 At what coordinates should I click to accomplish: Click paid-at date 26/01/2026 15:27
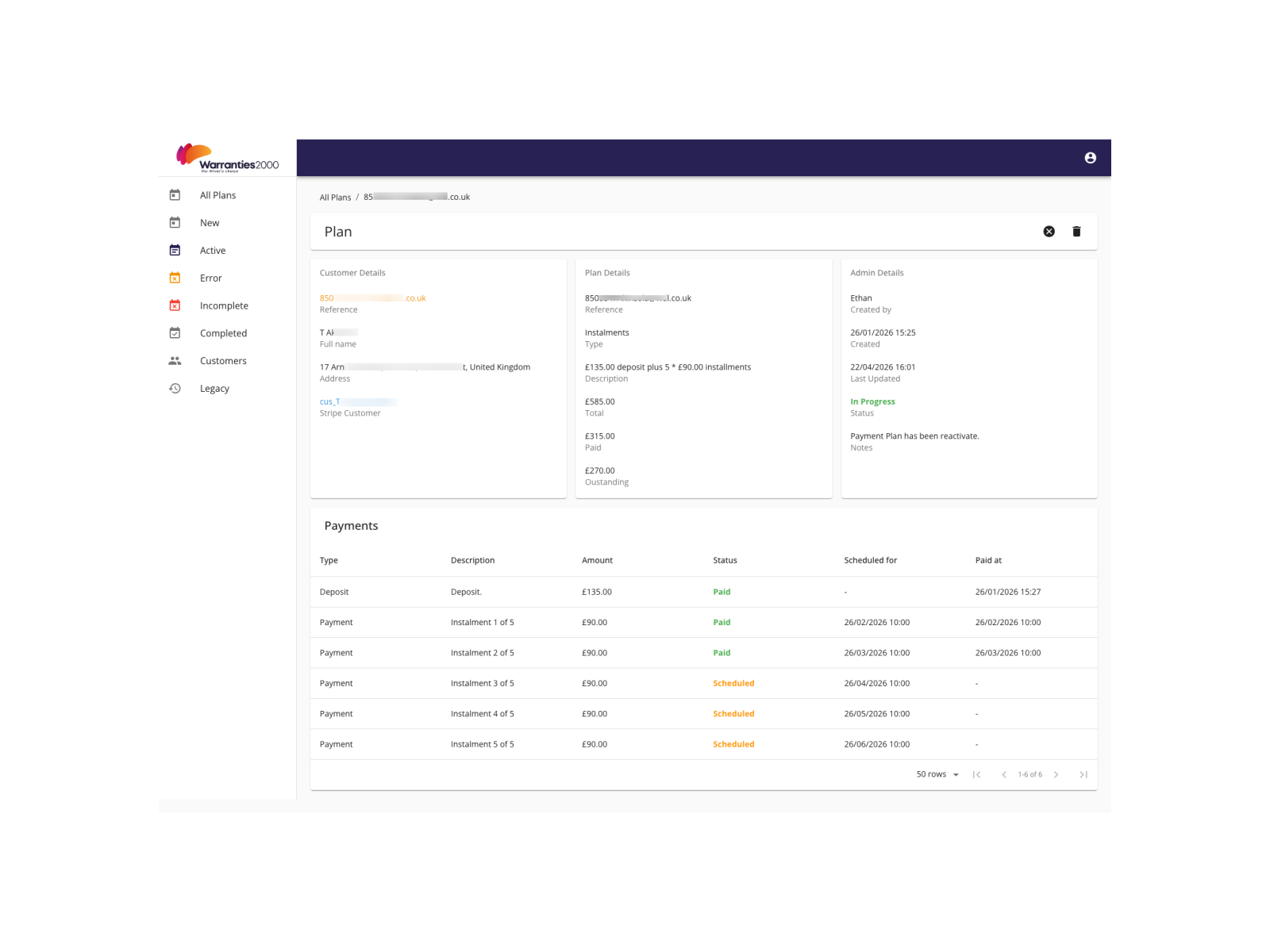click(x=1007, y=592)
